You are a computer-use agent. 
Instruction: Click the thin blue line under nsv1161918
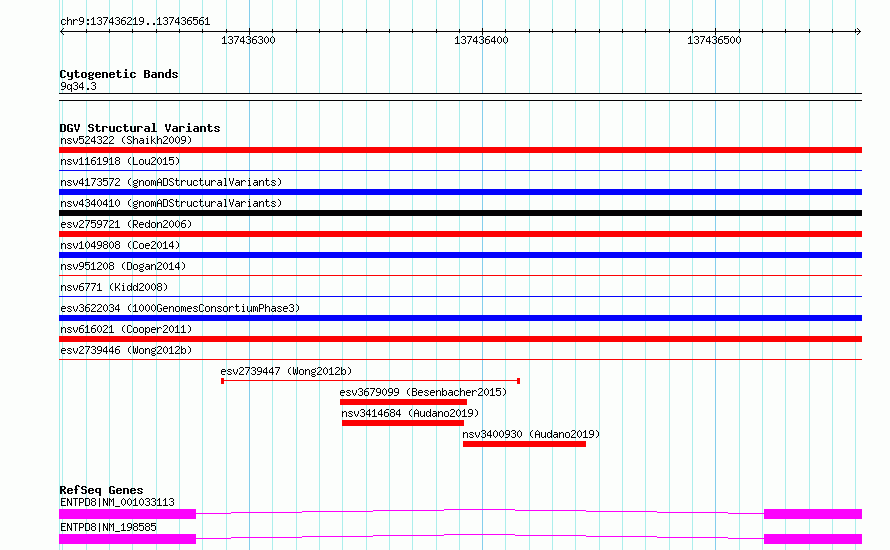(460, 170)
